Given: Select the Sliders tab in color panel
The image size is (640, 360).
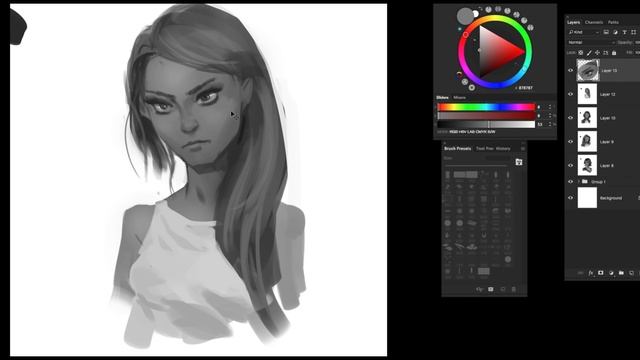Looking at the screenshot, I should [x=442, y=98].
